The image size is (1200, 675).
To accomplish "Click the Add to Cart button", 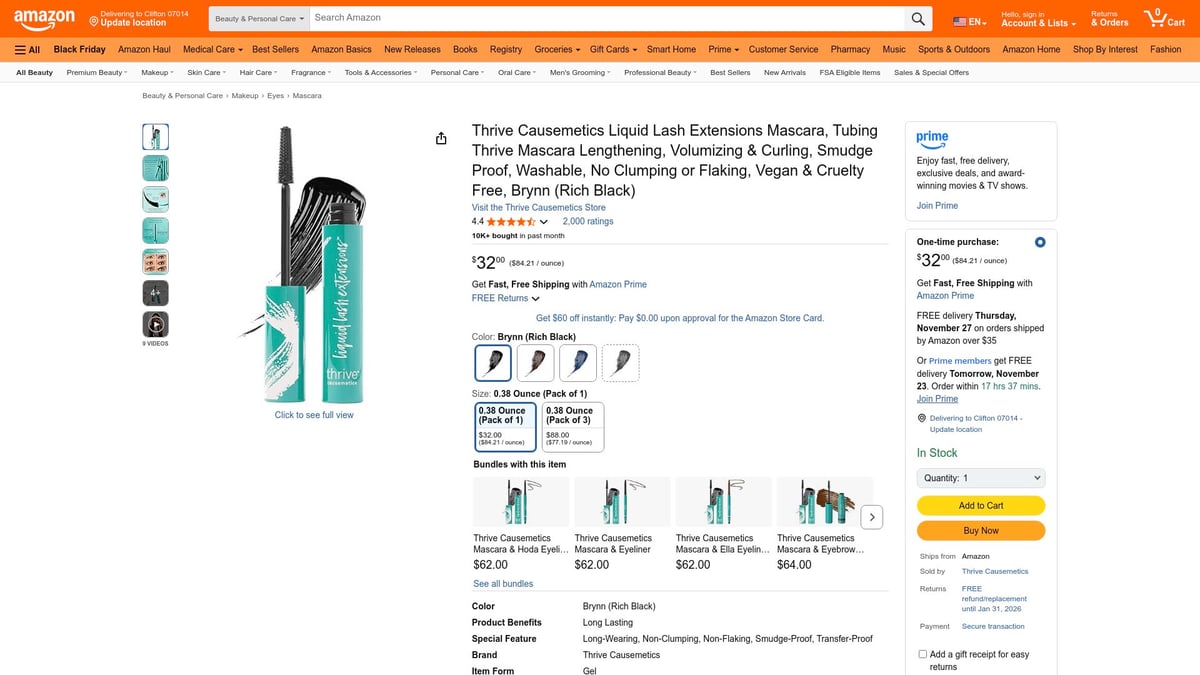I will click(x=980, y=506).
